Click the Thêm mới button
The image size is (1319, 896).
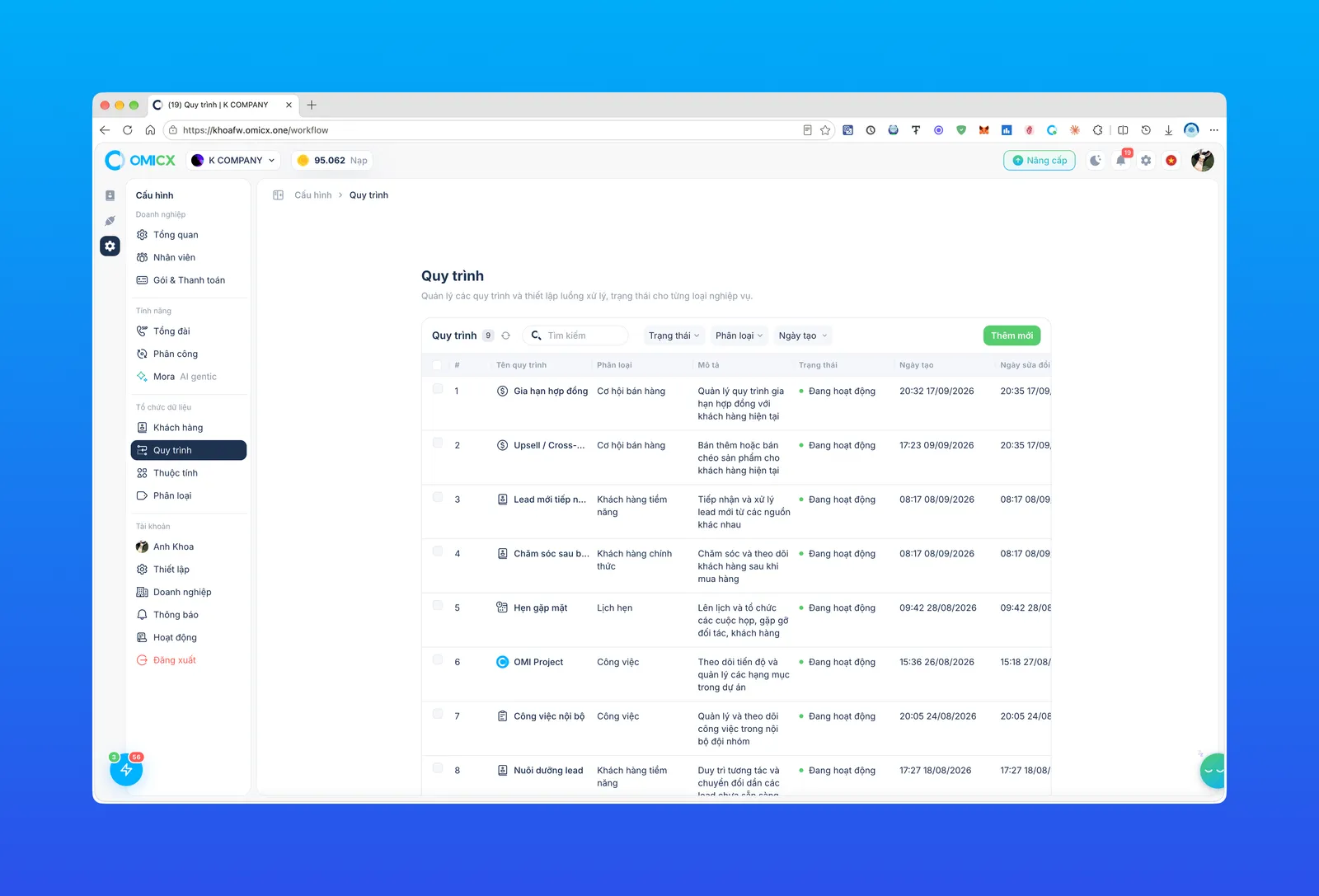[x=1012, y=335]
